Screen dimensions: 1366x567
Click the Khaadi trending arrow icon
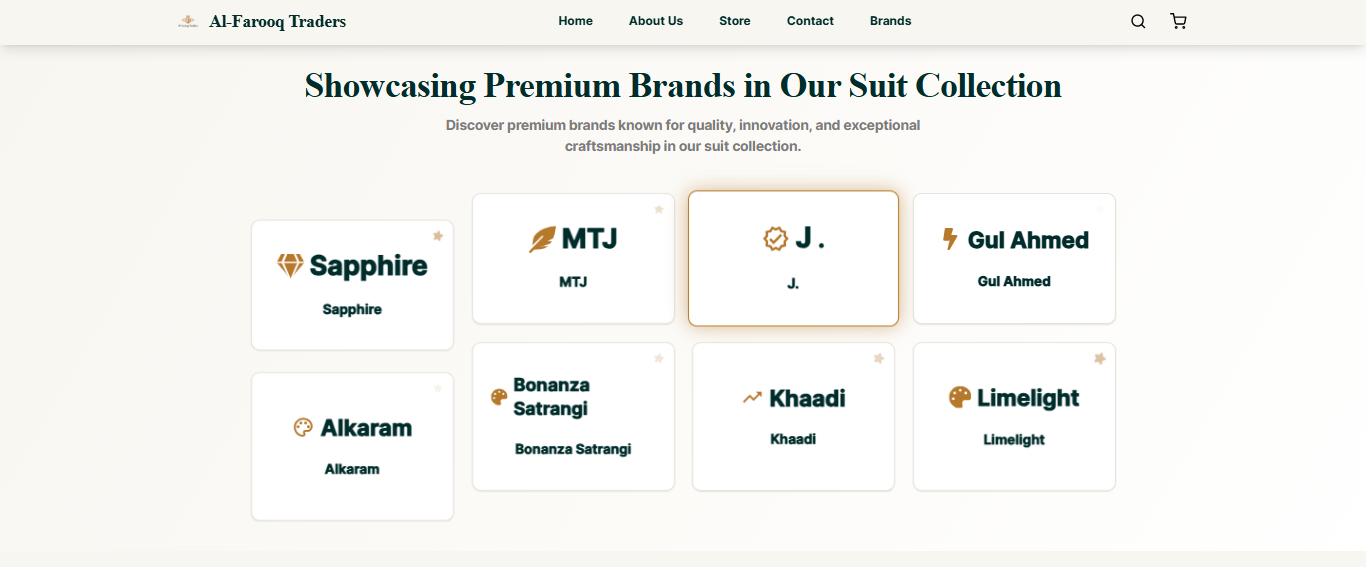click(x=752, y=398)
